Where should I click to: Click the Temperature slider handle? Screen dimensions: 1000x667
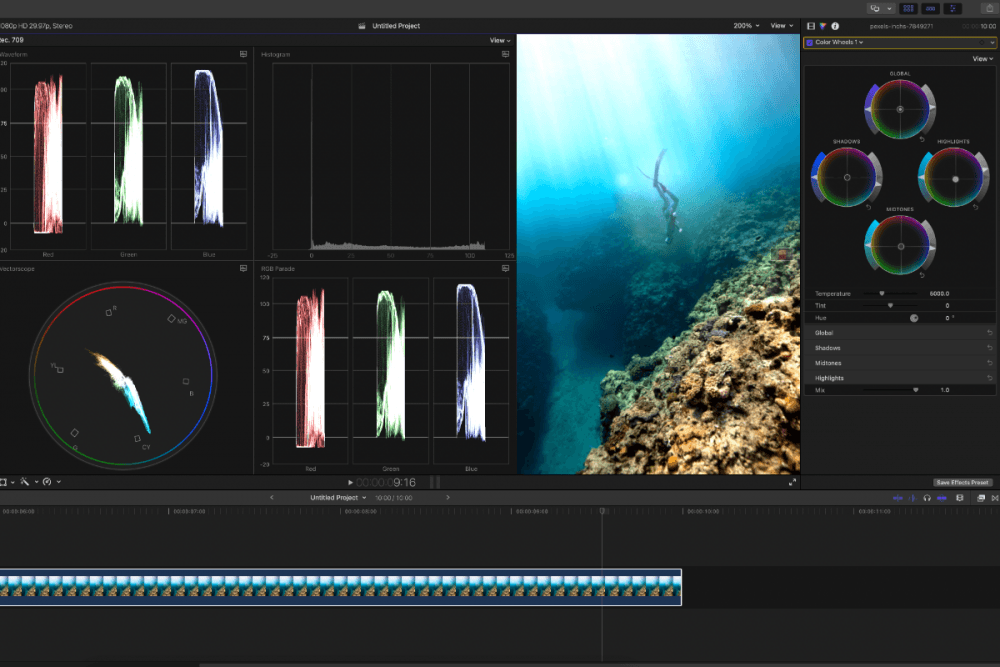tap(882, 293)
